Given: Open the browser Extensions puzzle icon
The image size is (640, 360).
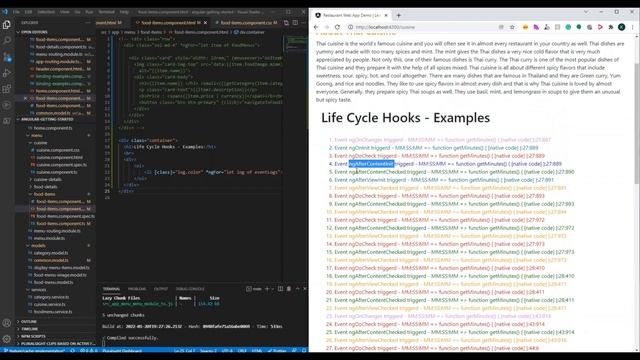Looking at the screenshot, I should click(611, 27).
